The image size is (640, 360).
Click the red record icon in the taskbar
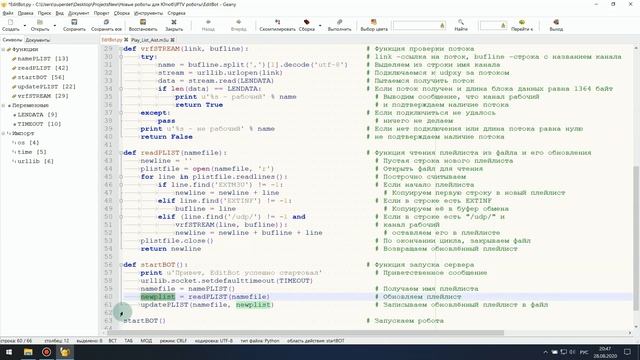[47, 352]
